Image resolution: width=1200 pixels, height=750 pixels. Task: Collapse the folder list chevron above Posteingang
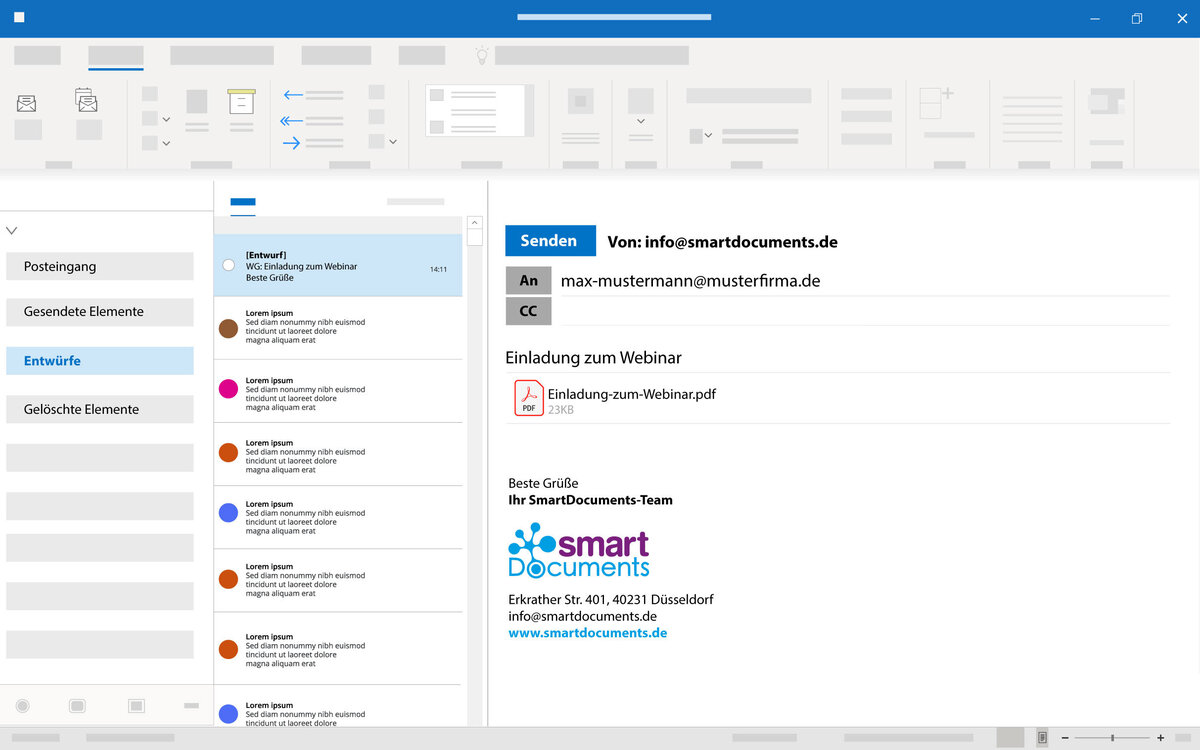click(12, 231)
